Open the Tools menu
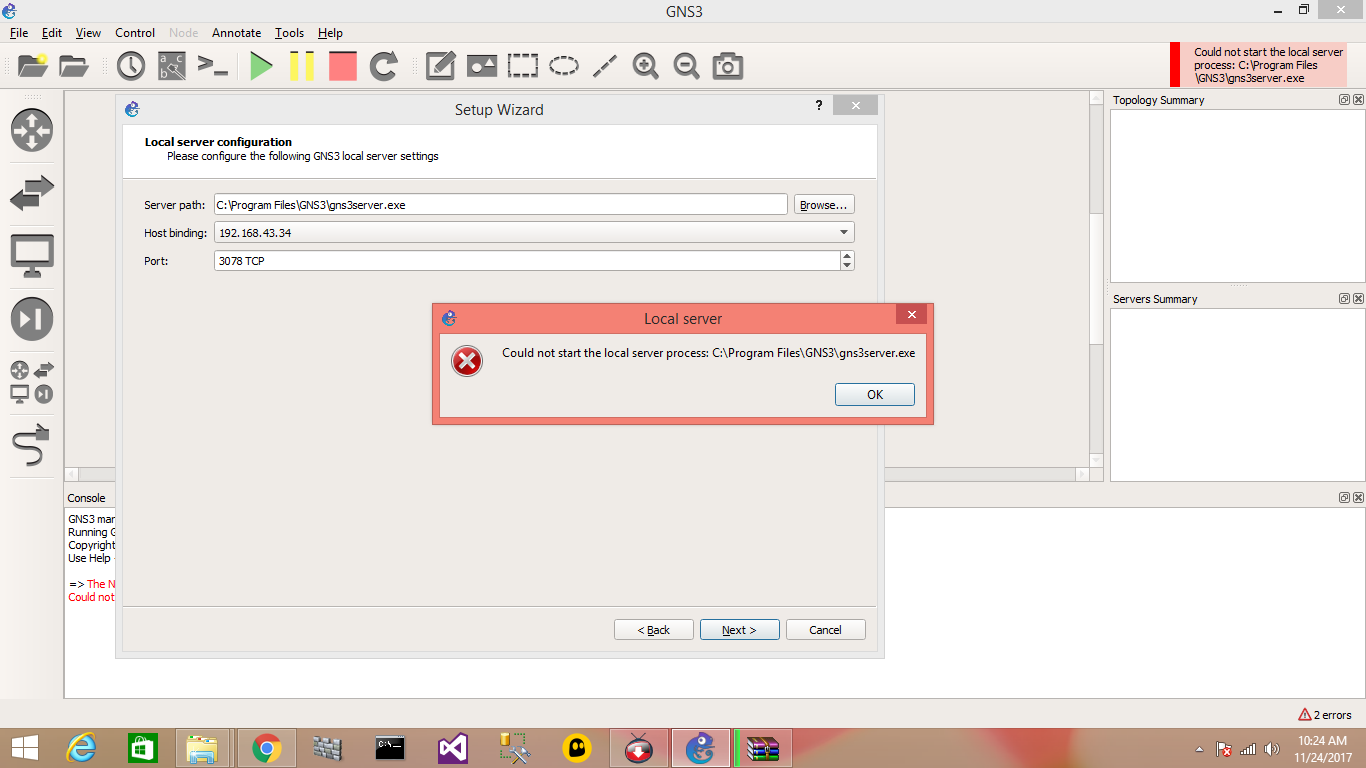Image resolution: width=1366 pixels, height=768 pixels. pyautogui.click(x=289, y=33)
